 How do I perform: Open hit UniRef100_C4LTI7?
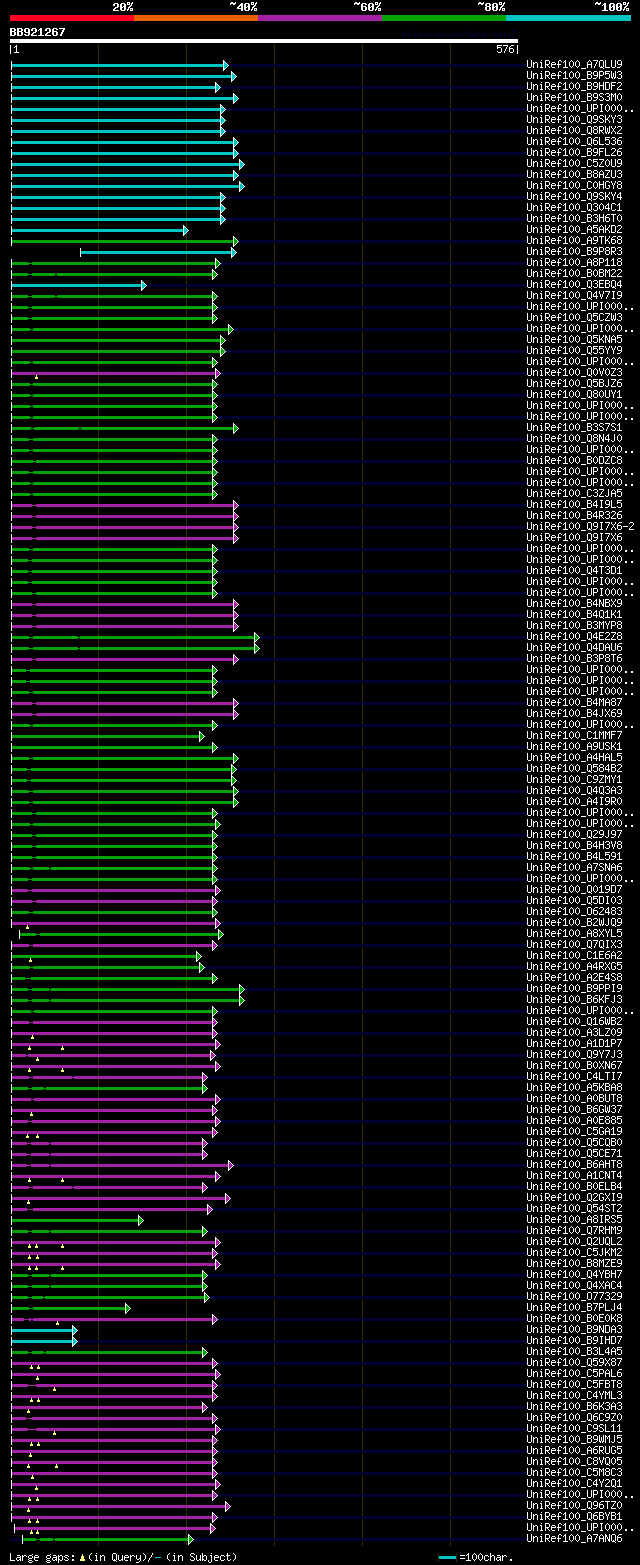click(x=574, y=1076)
